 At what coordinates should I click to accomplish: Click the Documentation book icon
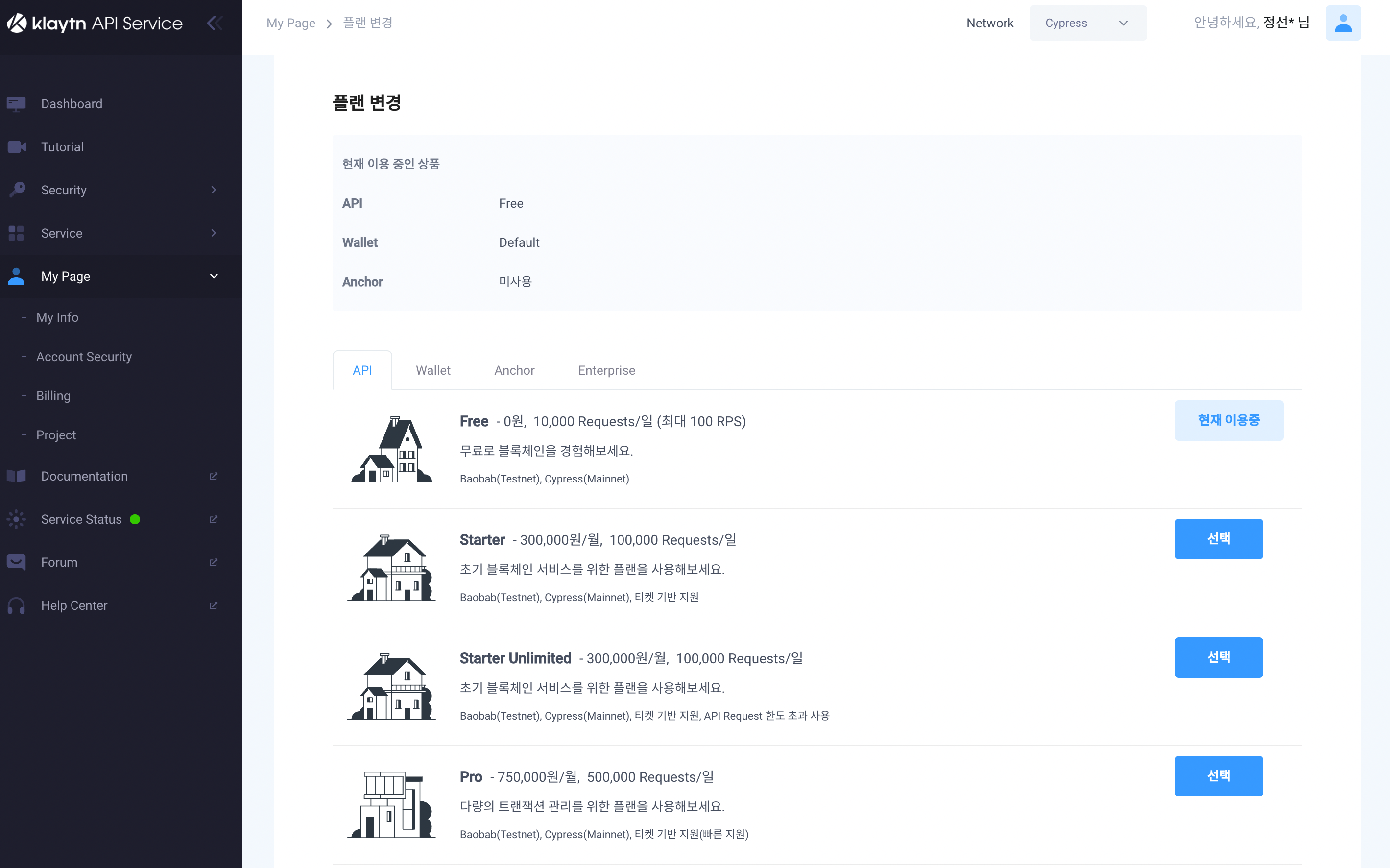(16, 476)
